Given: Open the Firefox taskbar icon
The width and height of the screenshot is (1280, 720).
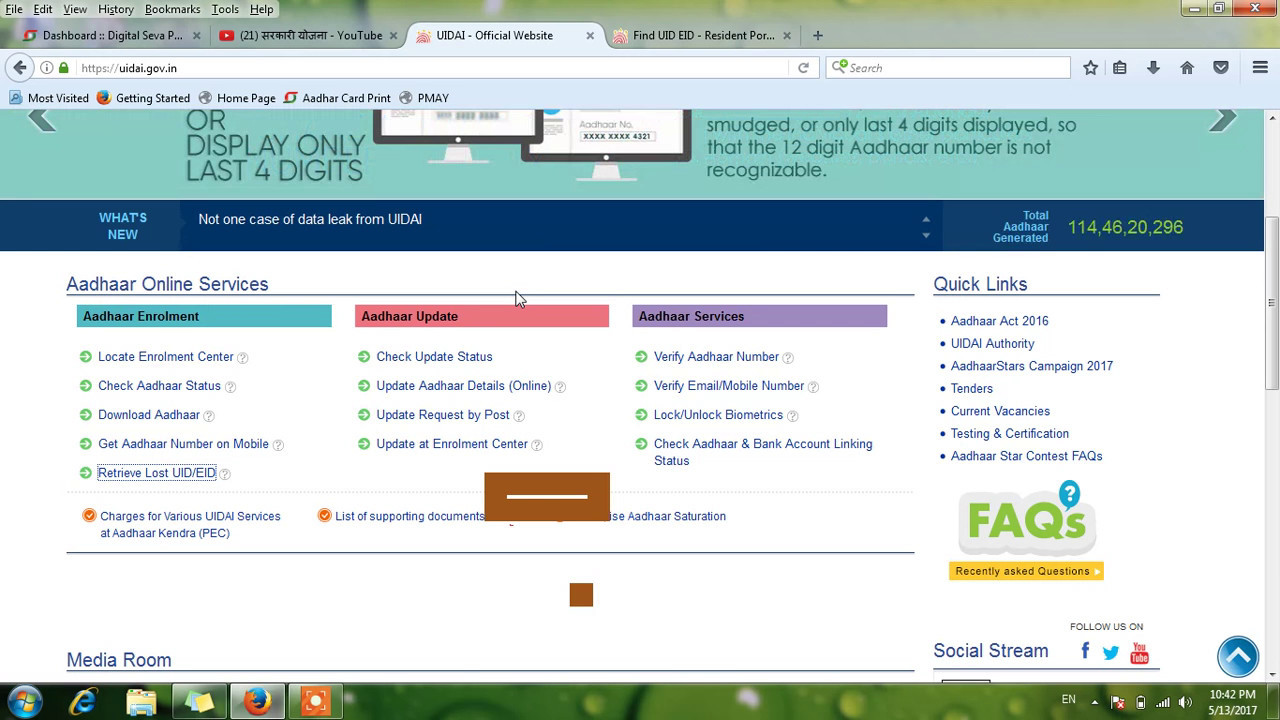Looking at the screenshot, I should point(257,702).
